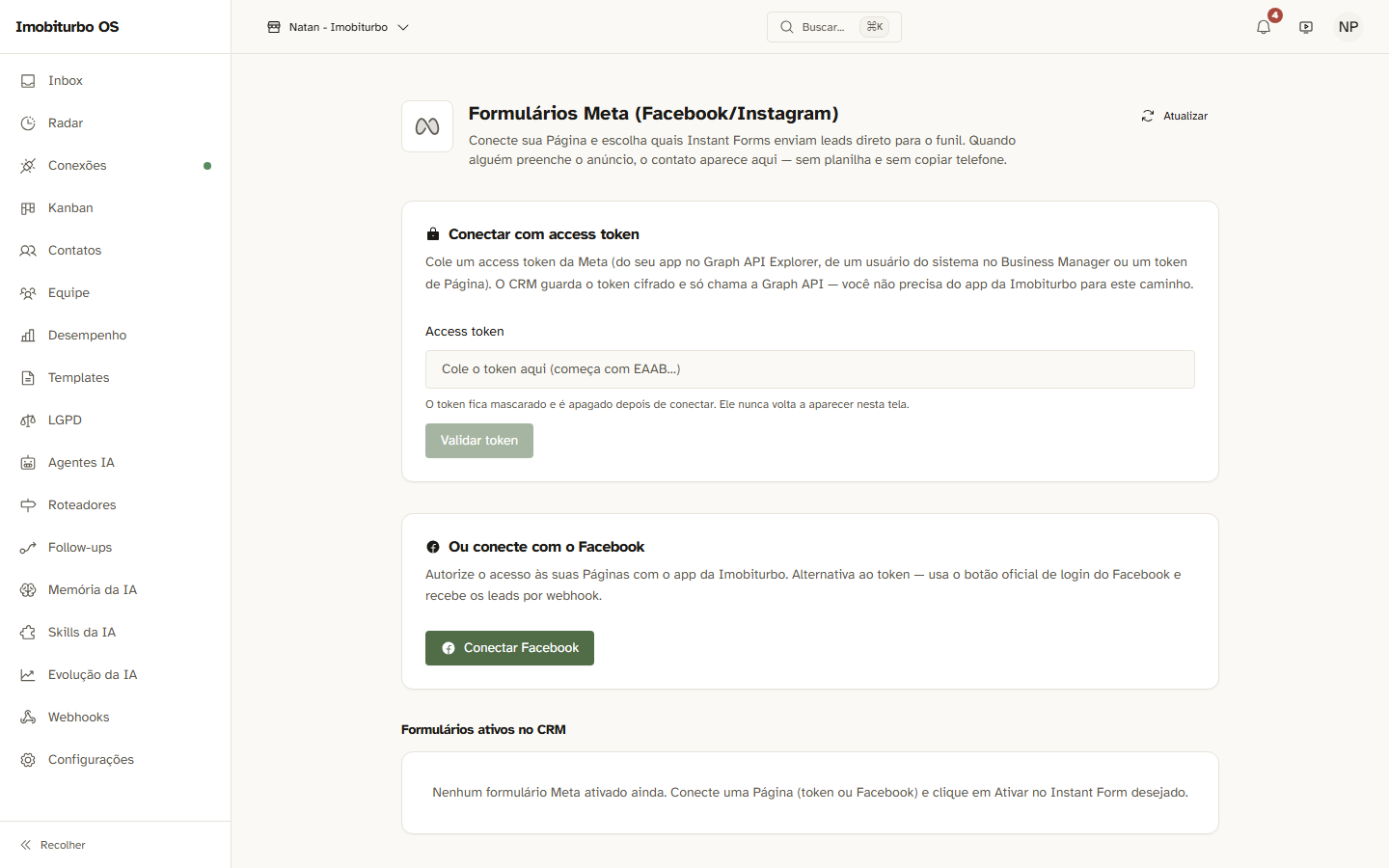Image resolution: width=1389 pixels, height=868 pixels.
Task: Open the Templates menu item
Action: [x=116, y=378]
